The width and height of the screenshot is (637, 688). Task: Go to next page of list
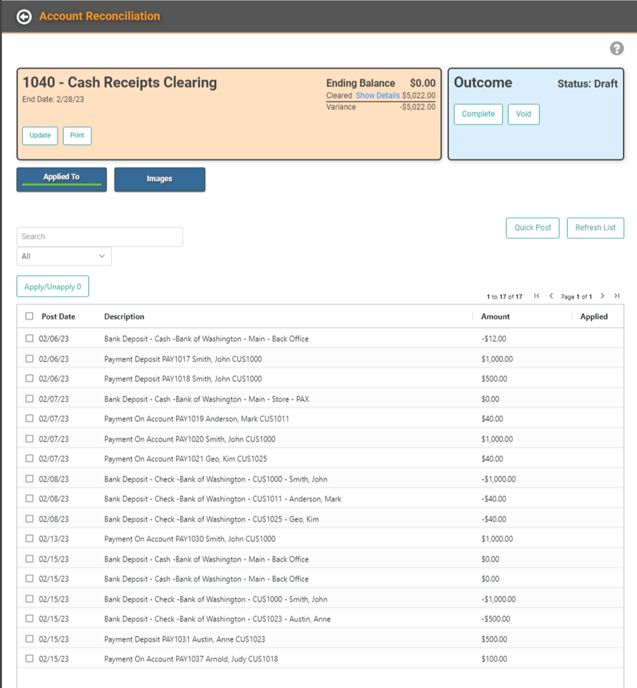(602, 296)
